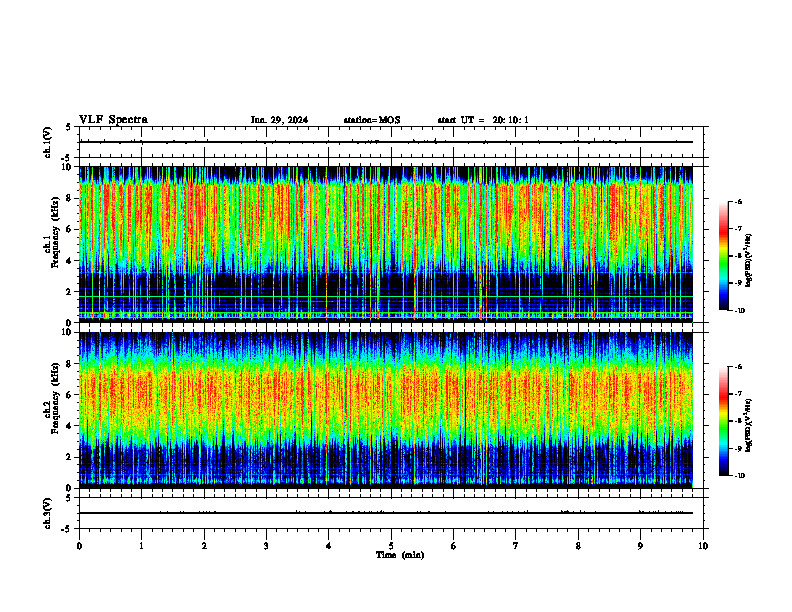Click time-axis tick label "6" below ch.3

click(x=453, y=546)
